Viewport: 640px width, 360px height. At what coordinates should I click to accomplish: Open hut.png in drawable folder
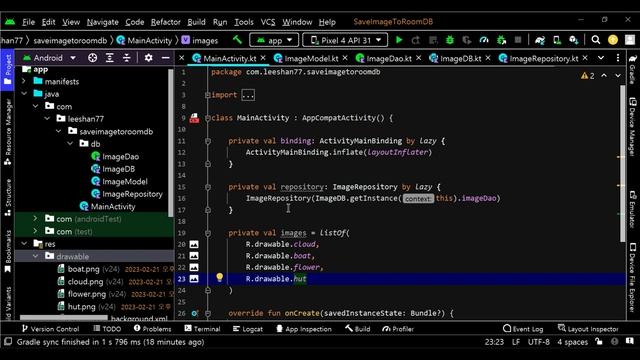[x=81, y=307]
